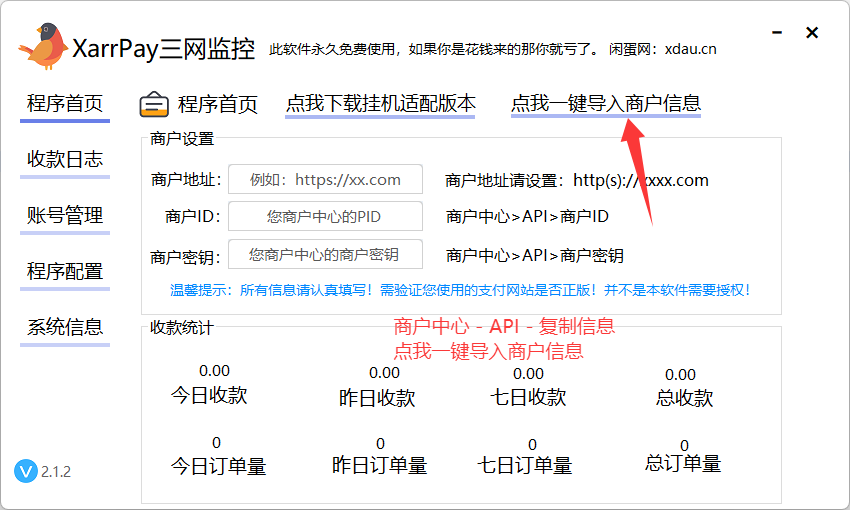Click 点我下载挂机适配版本 download link

[380, 103]
